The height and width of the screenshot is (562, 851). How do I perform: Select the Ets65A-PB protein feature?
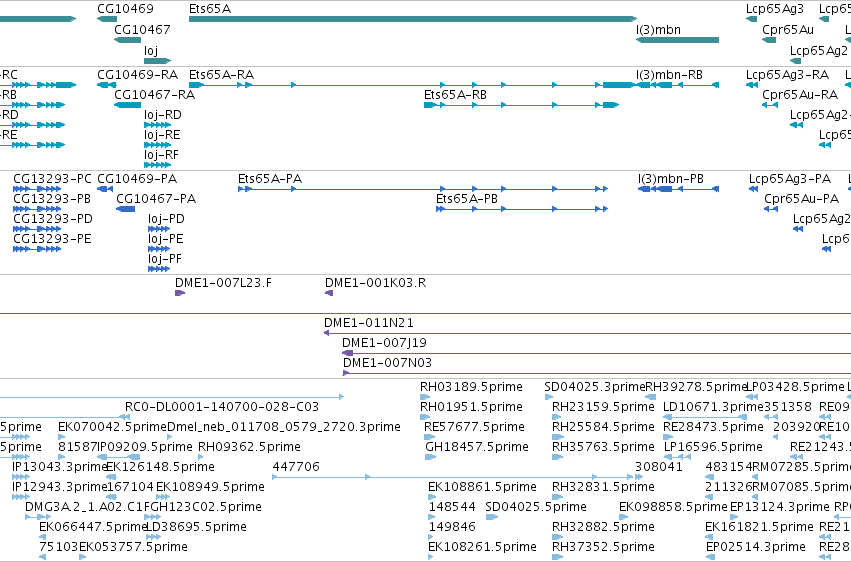click(522, 209)
